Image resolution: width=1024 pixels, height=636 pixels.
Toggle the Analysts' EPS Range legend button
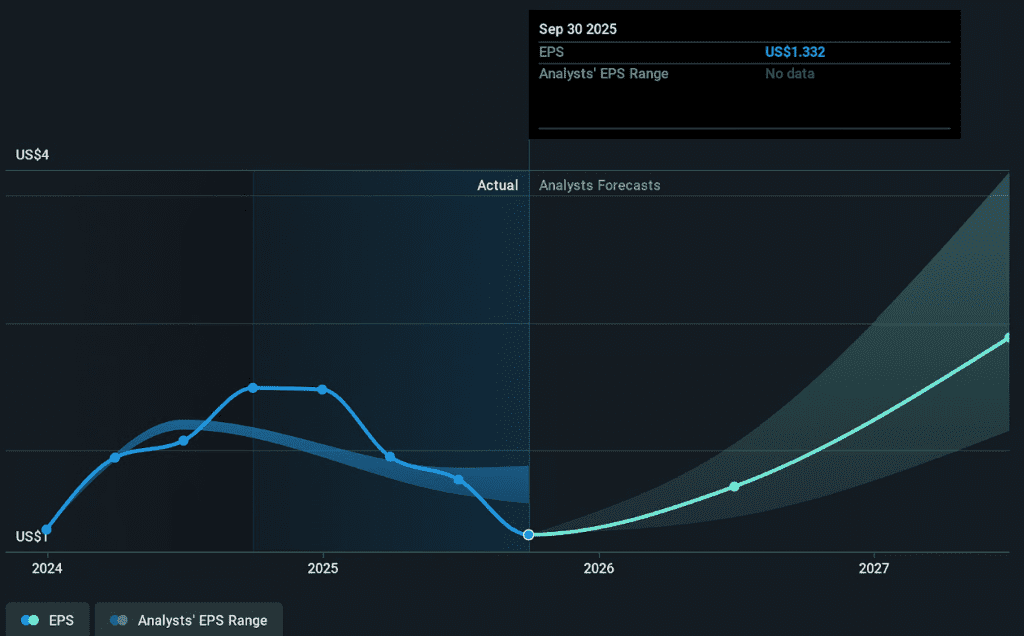(189, 620)
